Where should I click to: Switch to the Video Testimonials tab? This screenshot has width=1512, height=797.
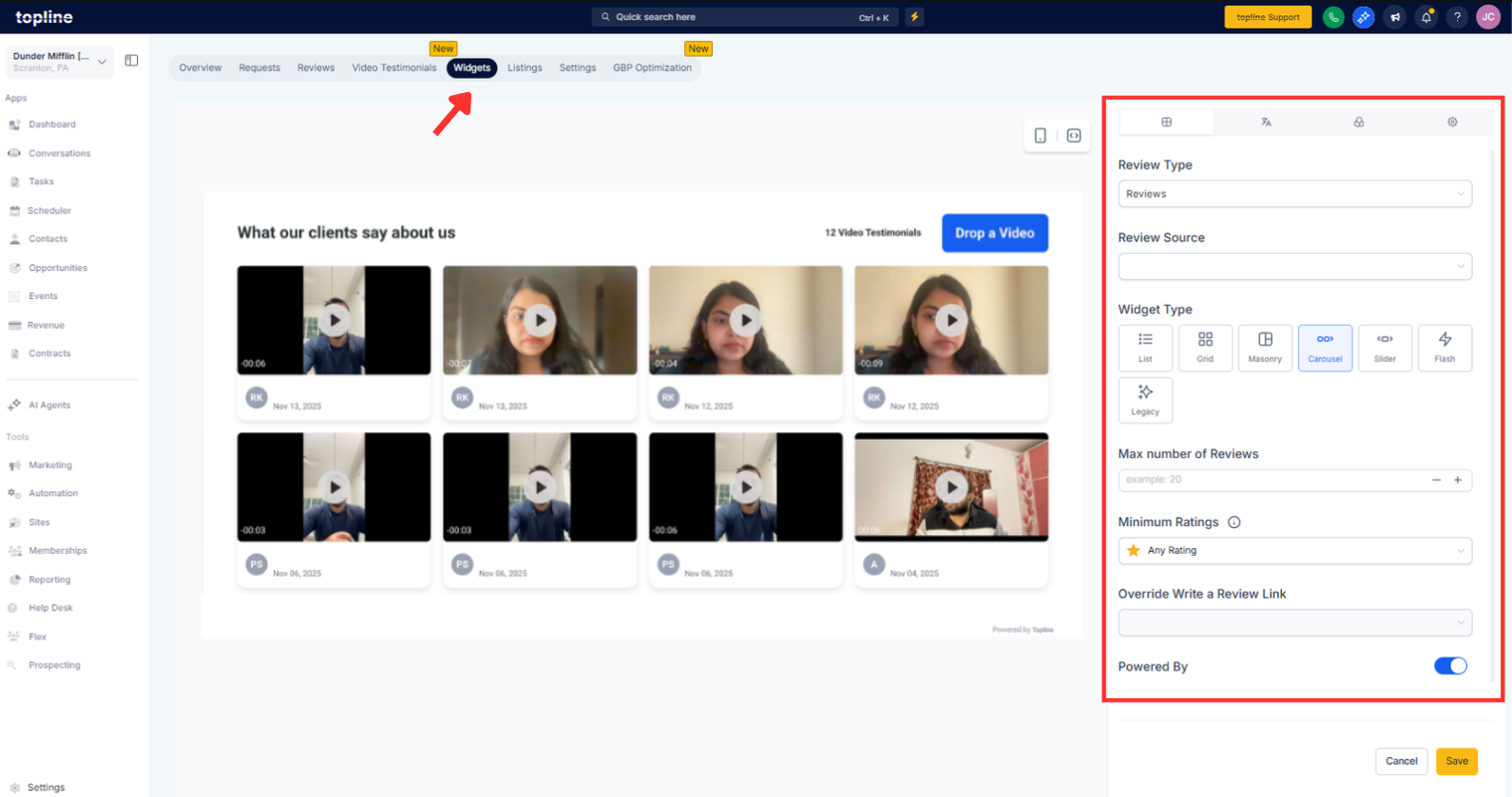coord(393,67)
